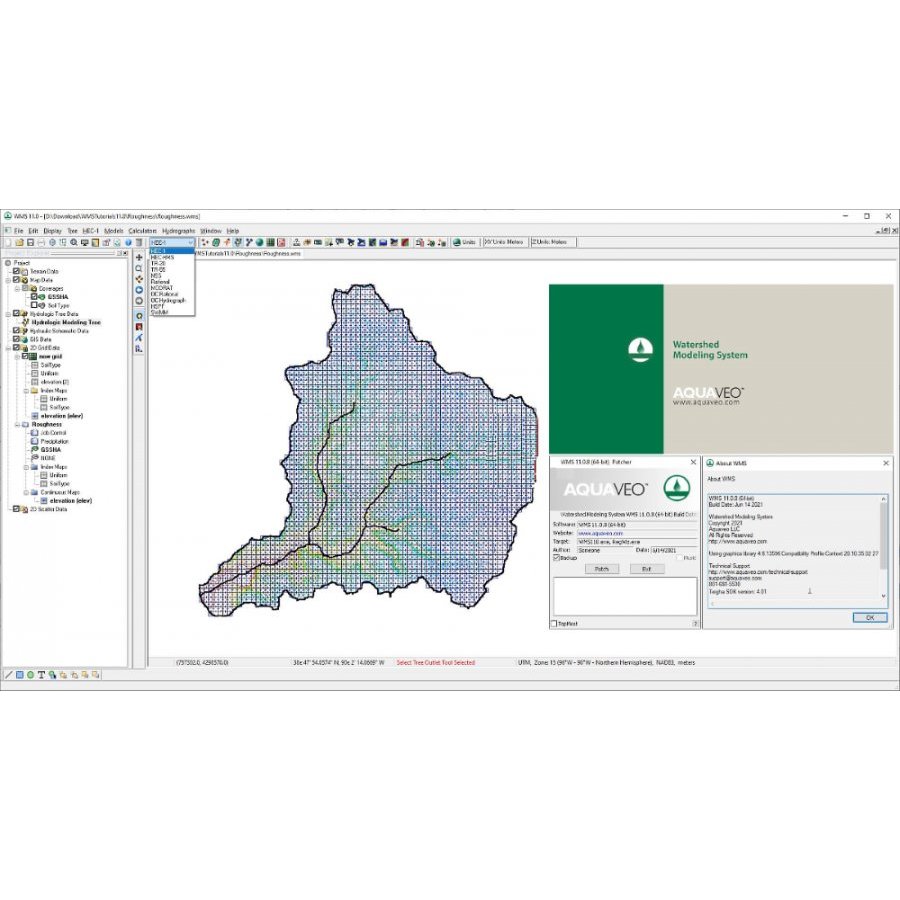Pick the rectangle drawing tool at bottom left
The image size is (900, 900).
point(19,675)
